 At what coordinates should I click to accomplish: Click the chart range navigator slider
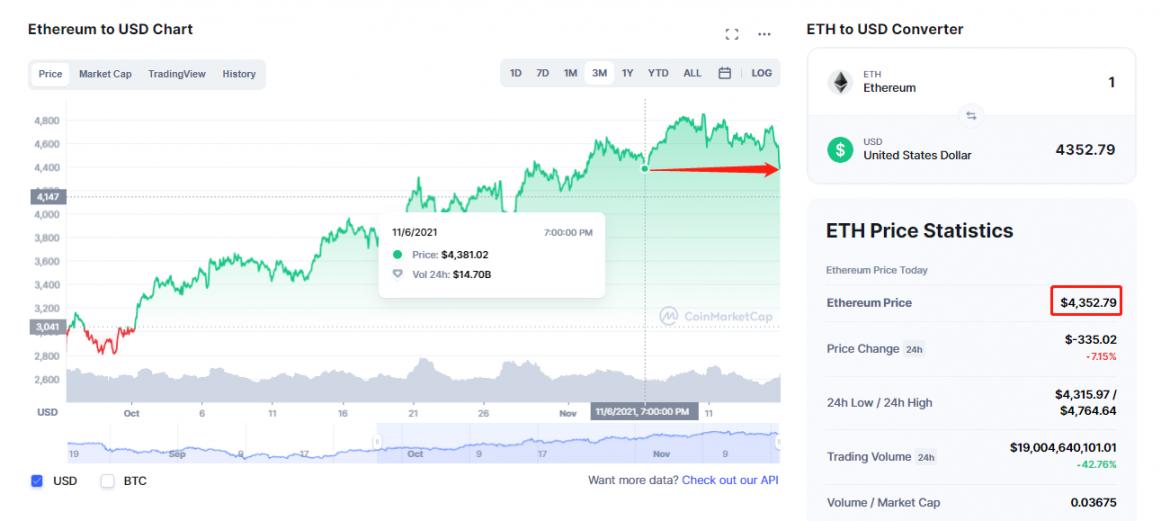(576, 443)
